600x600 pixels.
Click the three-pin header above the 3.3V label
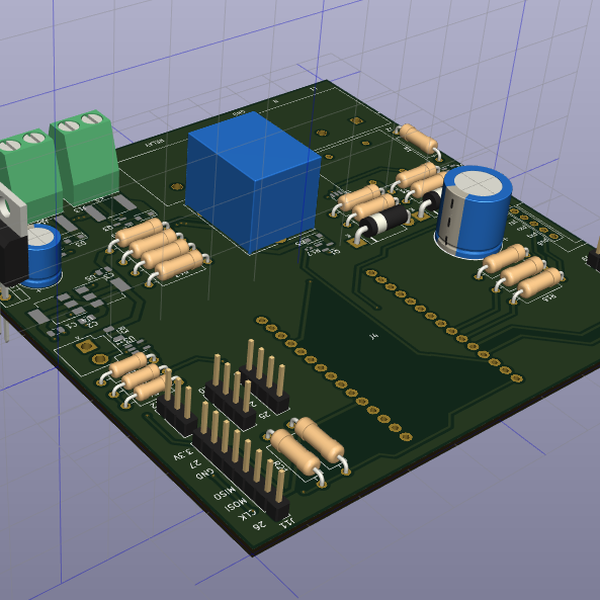click(180, 405)
